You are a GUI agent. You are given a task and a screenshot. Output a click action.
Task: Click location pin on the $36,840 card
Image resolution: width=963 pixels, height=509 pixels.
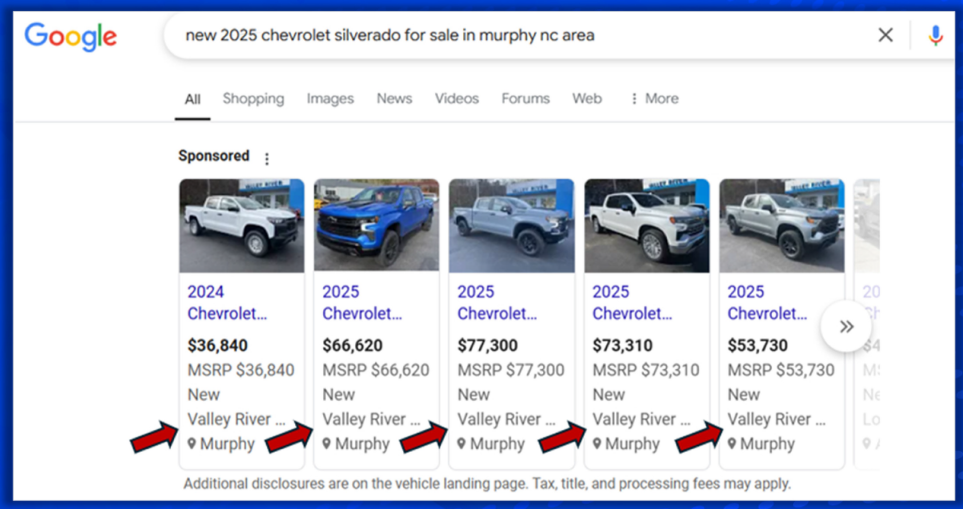point(192,443)
